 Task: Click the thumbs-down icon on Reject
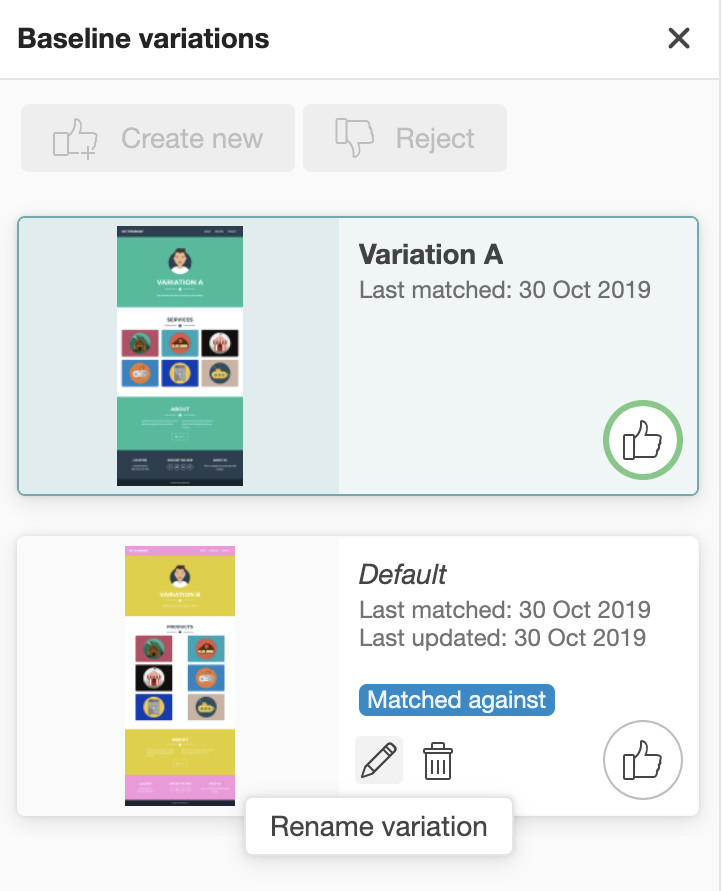click(354, 138)
